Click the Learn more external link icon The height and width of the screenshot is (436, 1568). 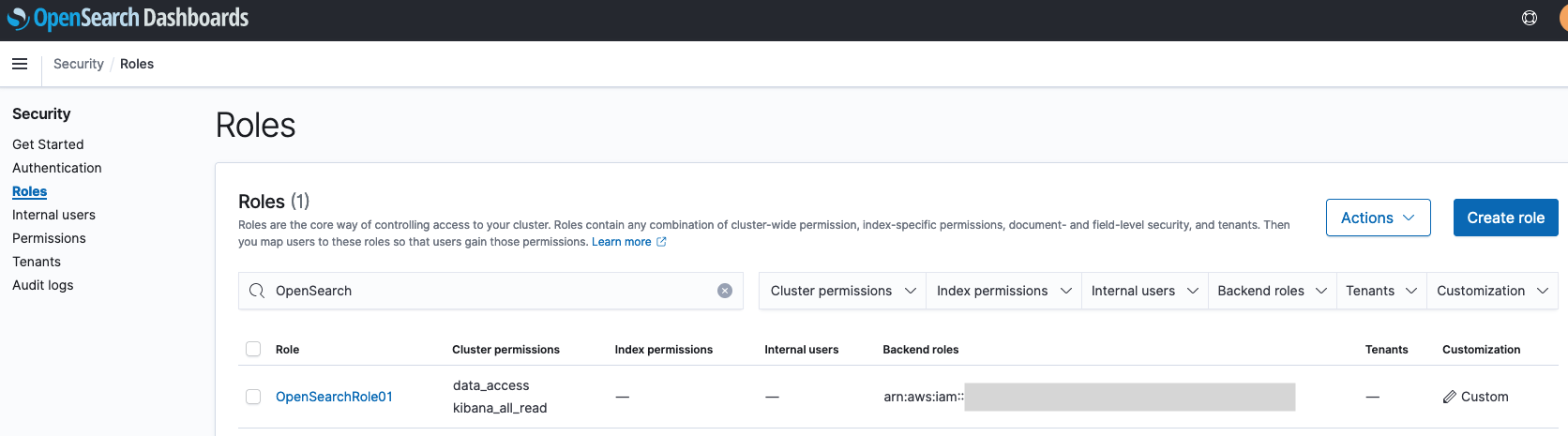tap(661, 242)
